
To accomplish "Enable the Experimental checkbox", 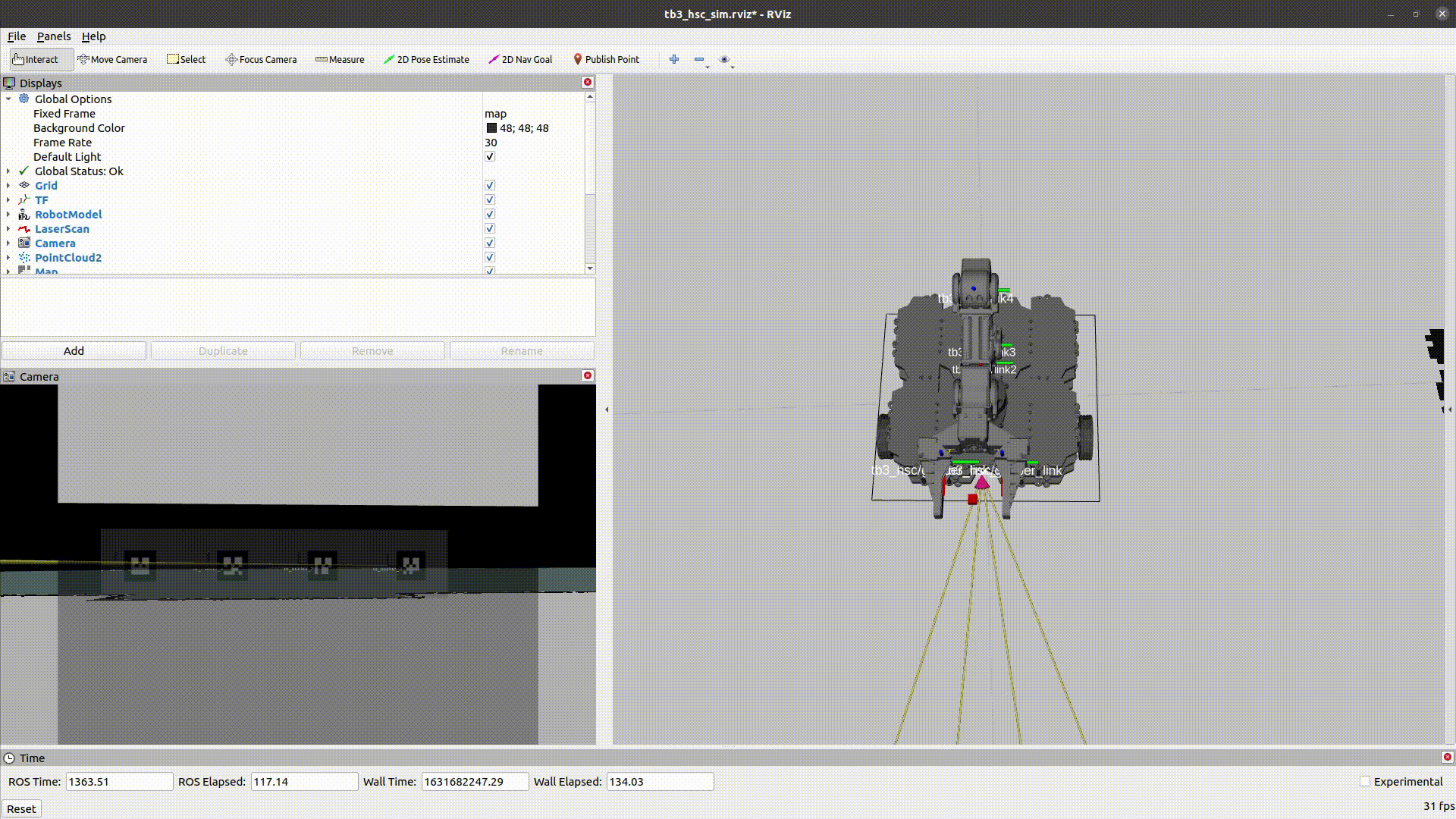I will 1365,781.
